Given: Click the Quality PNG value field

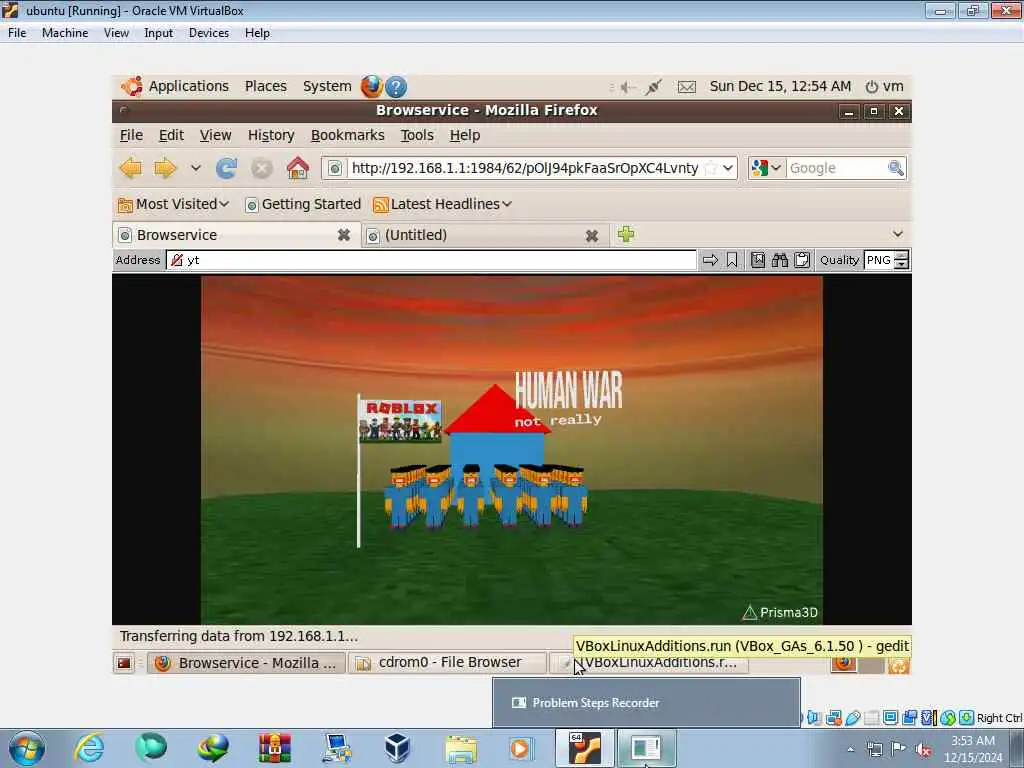Looking at the screenshot, I should pos(879,261).
